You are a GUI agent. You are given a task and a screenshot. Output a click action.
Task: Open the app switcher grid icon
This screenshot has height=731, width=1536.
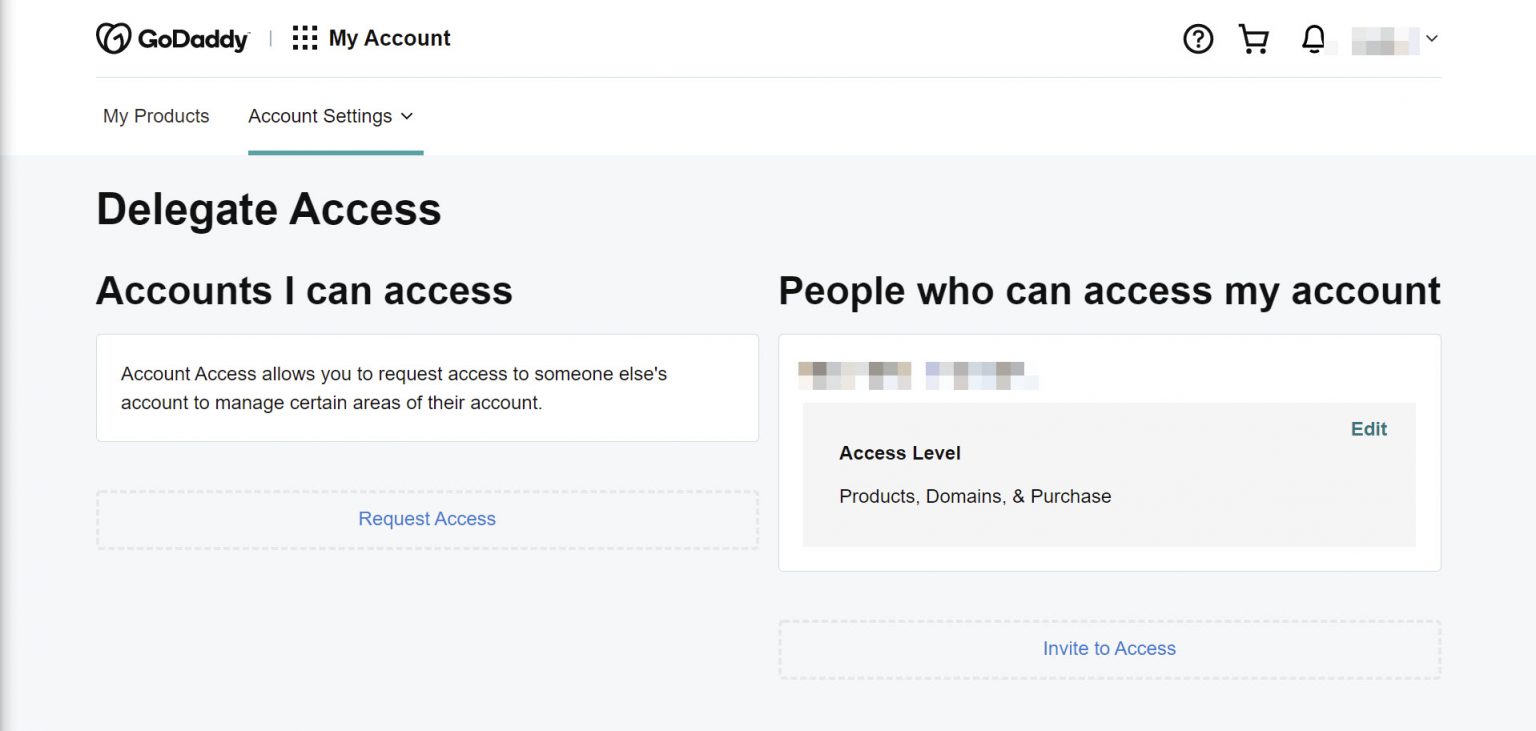[x=305, y=37]
